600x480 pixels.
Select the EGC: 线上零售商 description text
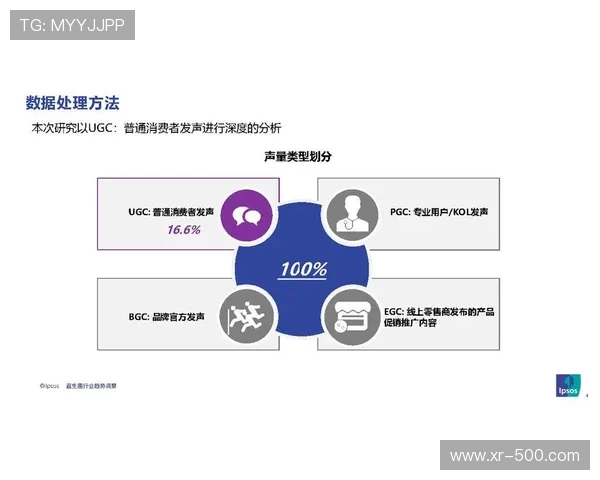[439, 317]
